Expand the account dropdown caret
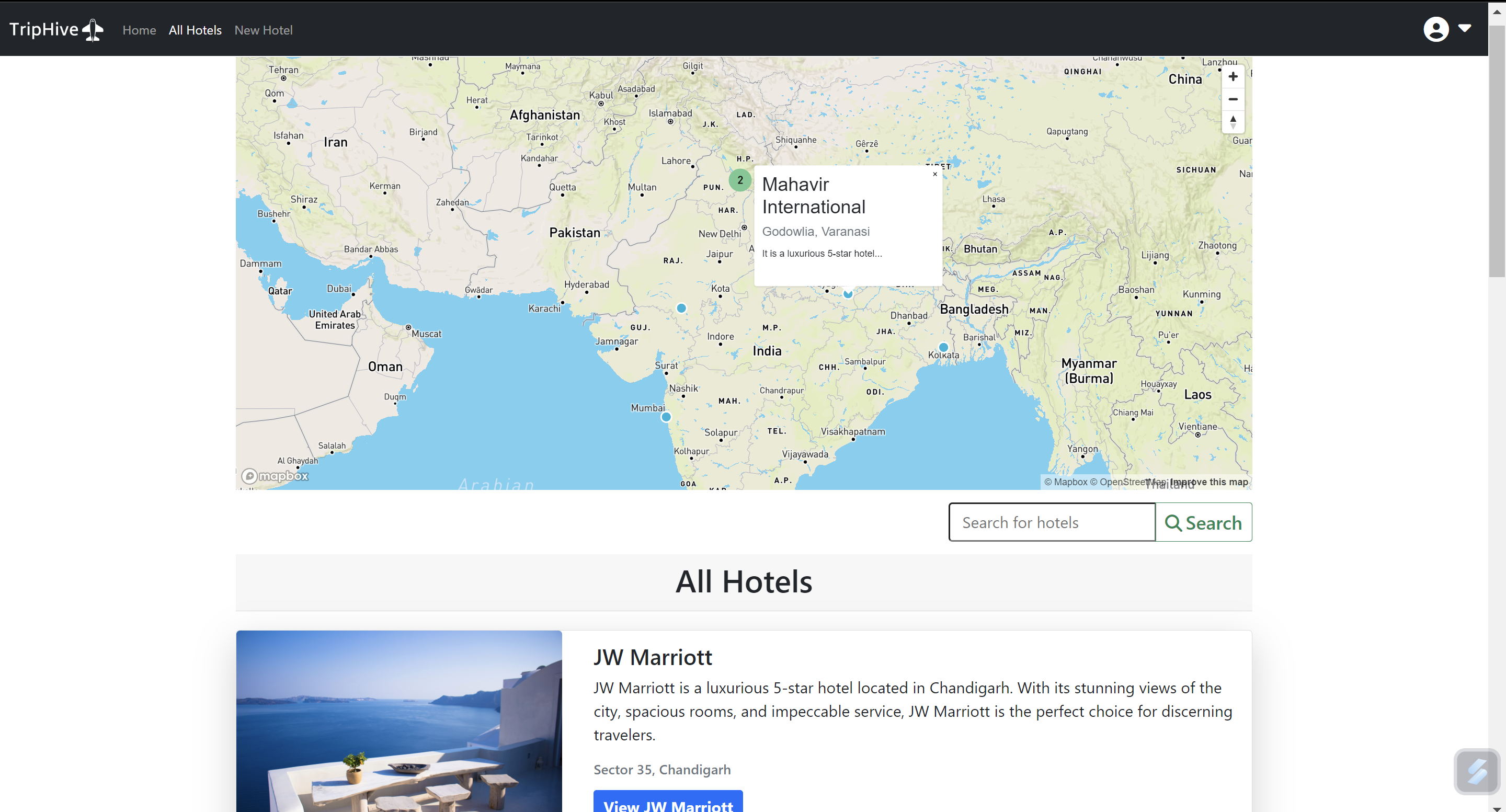Viewport: 1506px width, 812px height. pos(1464,28)
